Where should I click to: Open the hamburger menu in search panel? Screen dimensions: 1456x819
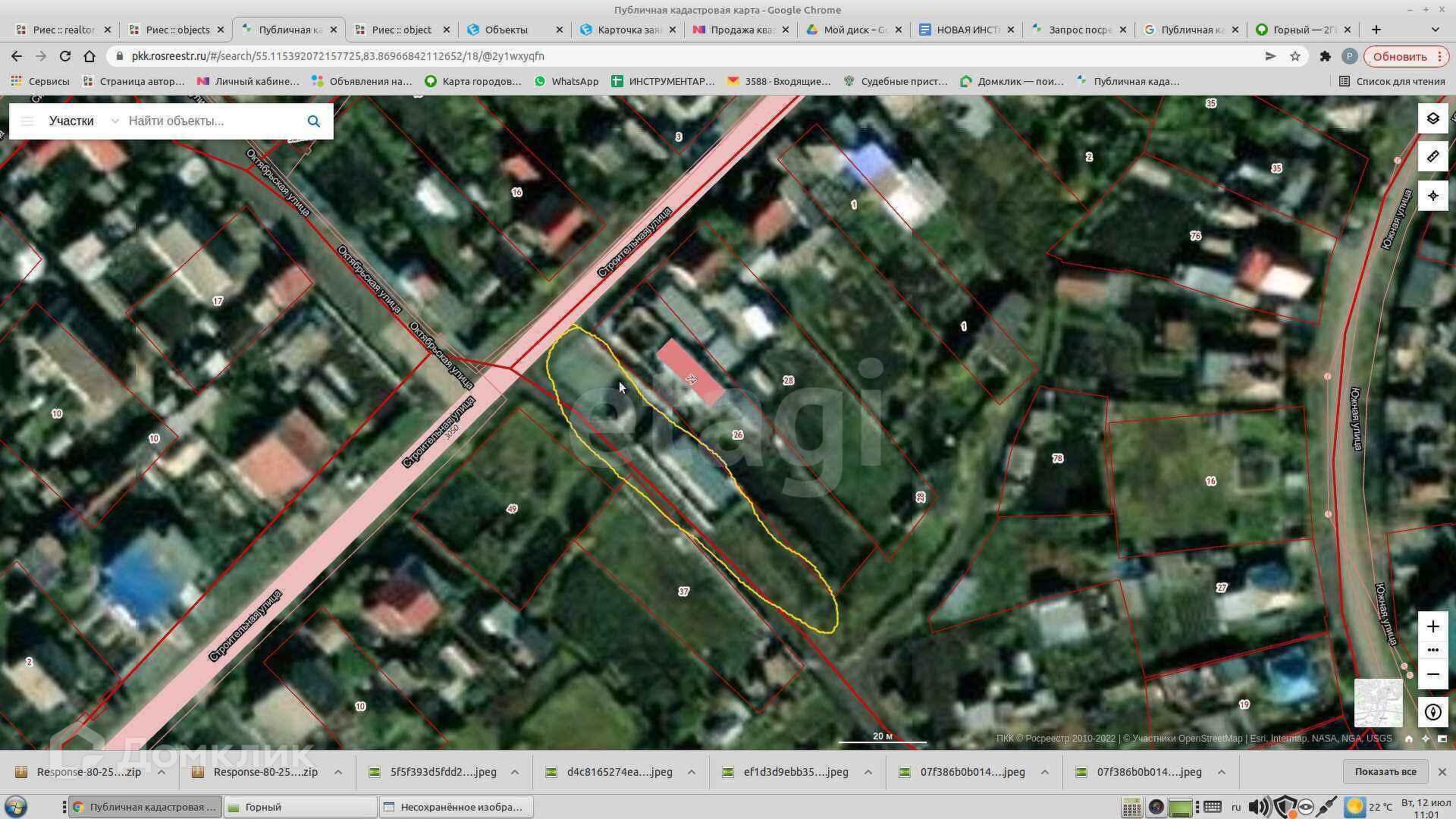pos(27,121)
